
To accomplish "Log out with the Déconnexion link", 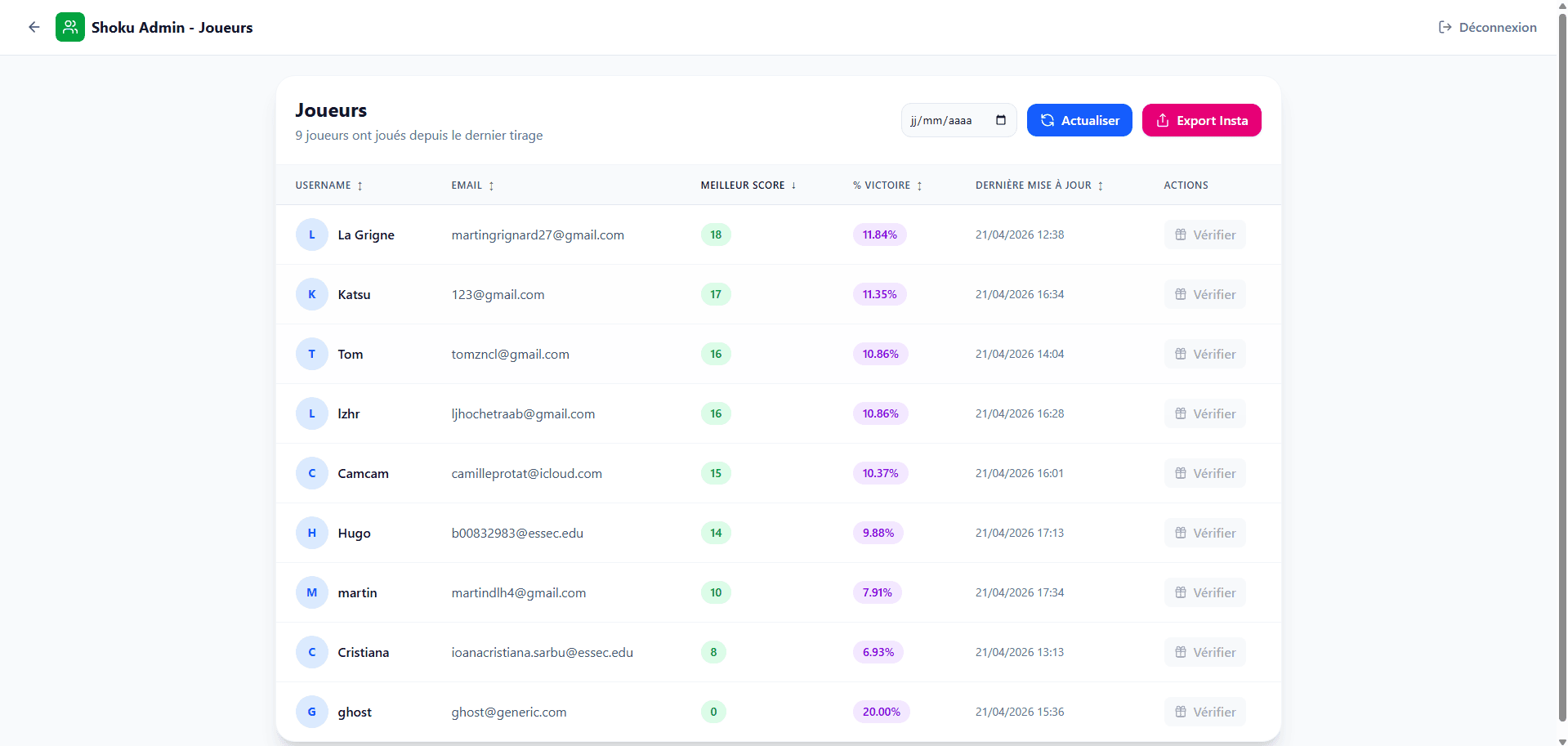I will 1488,27.
